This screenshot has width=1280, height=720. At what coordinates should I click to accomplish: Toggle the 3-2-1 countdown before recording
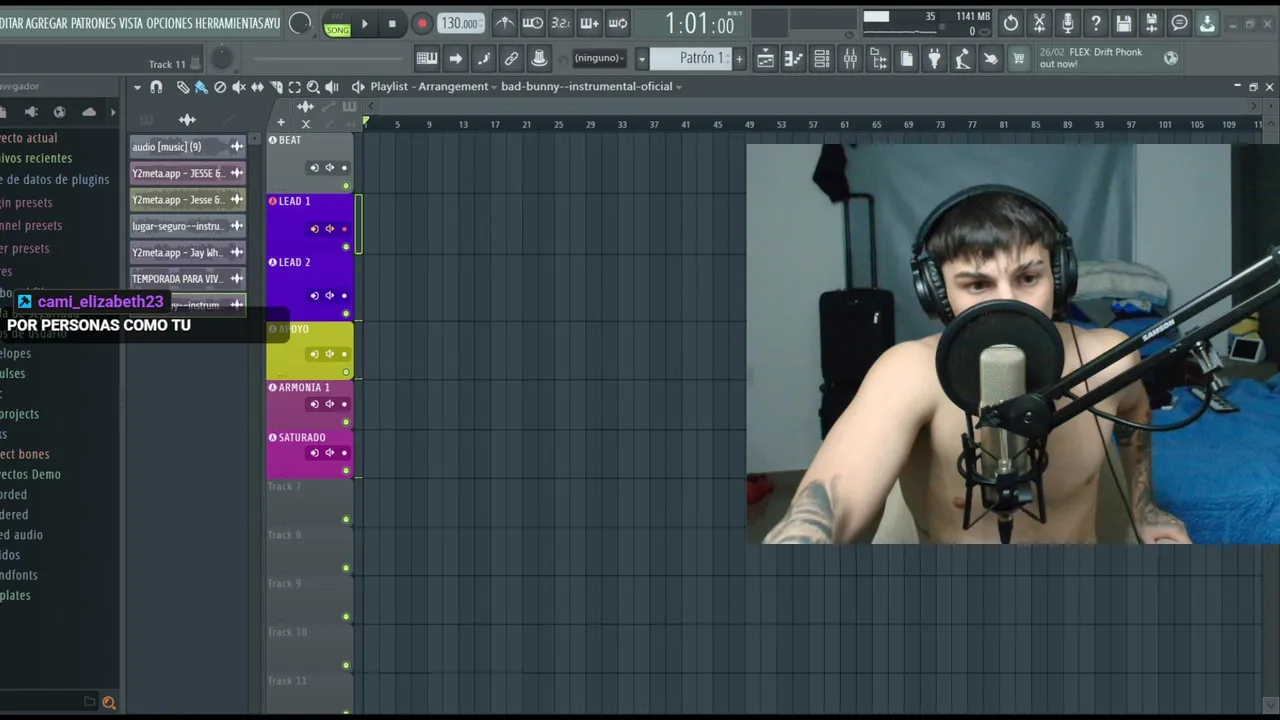coord(561,23)
